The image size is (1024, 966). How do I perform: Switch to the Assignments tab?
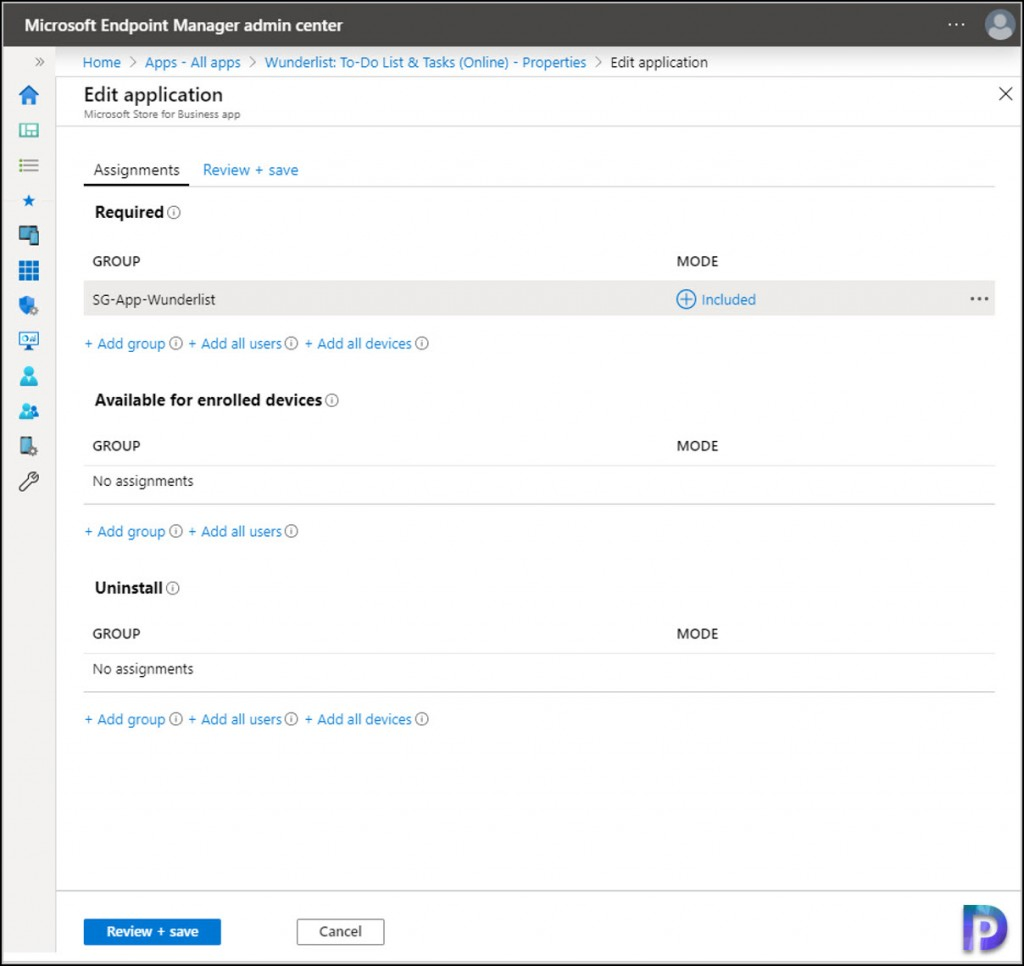pyautogui.click(x=136, y=170)
